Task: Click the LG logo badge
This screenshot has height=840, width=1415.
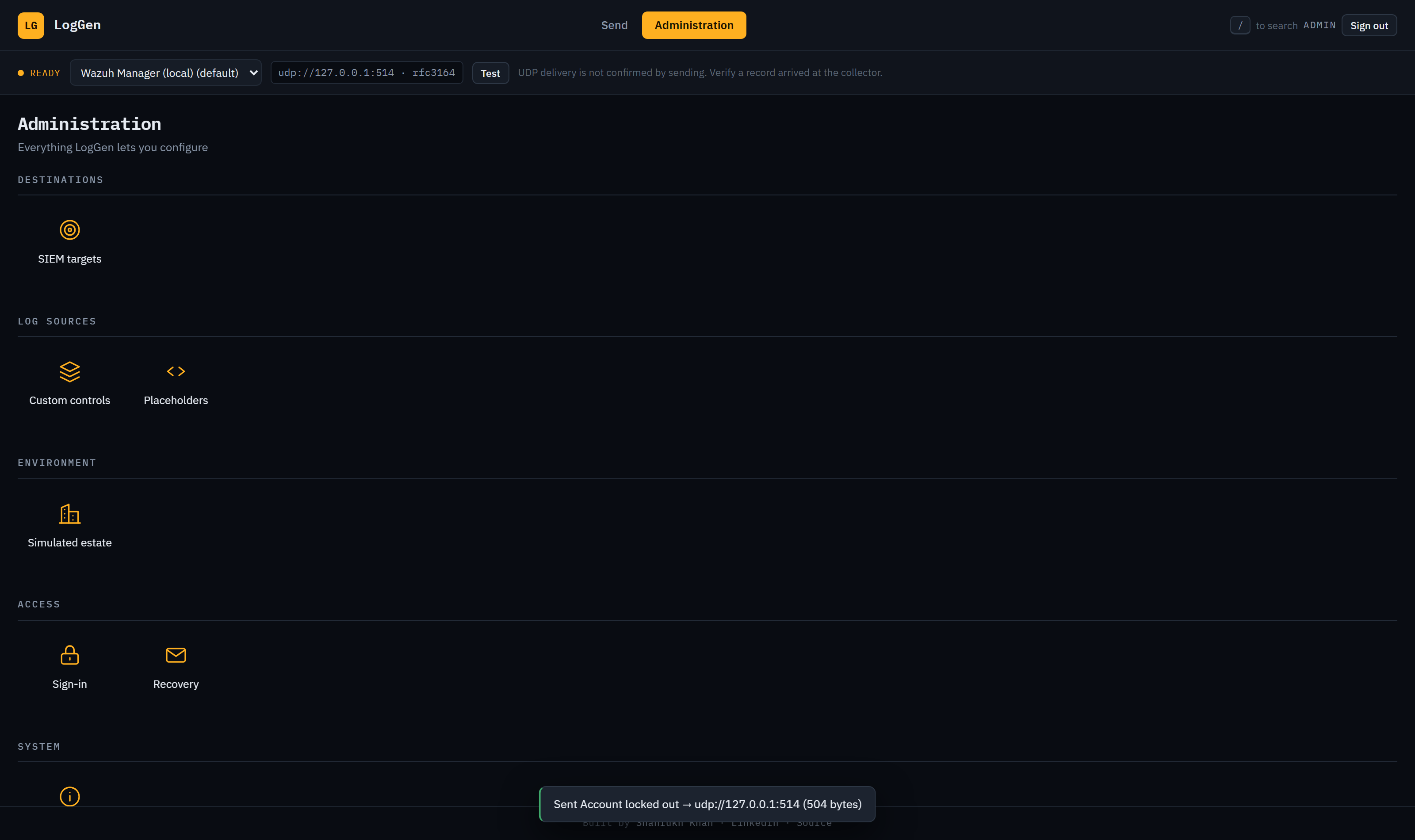Action: point(31,26)
